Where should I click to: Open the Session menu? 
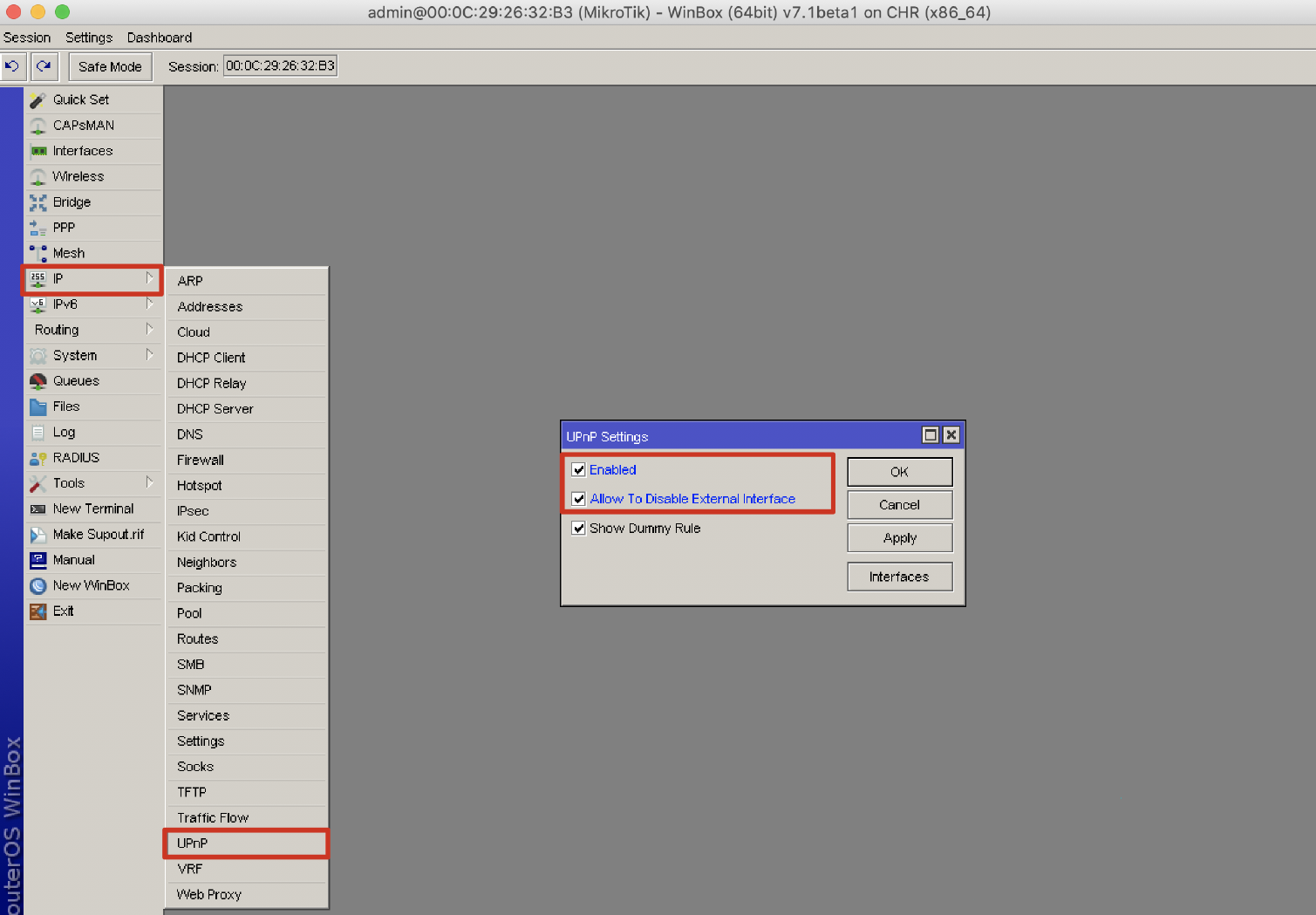(27, 38)
